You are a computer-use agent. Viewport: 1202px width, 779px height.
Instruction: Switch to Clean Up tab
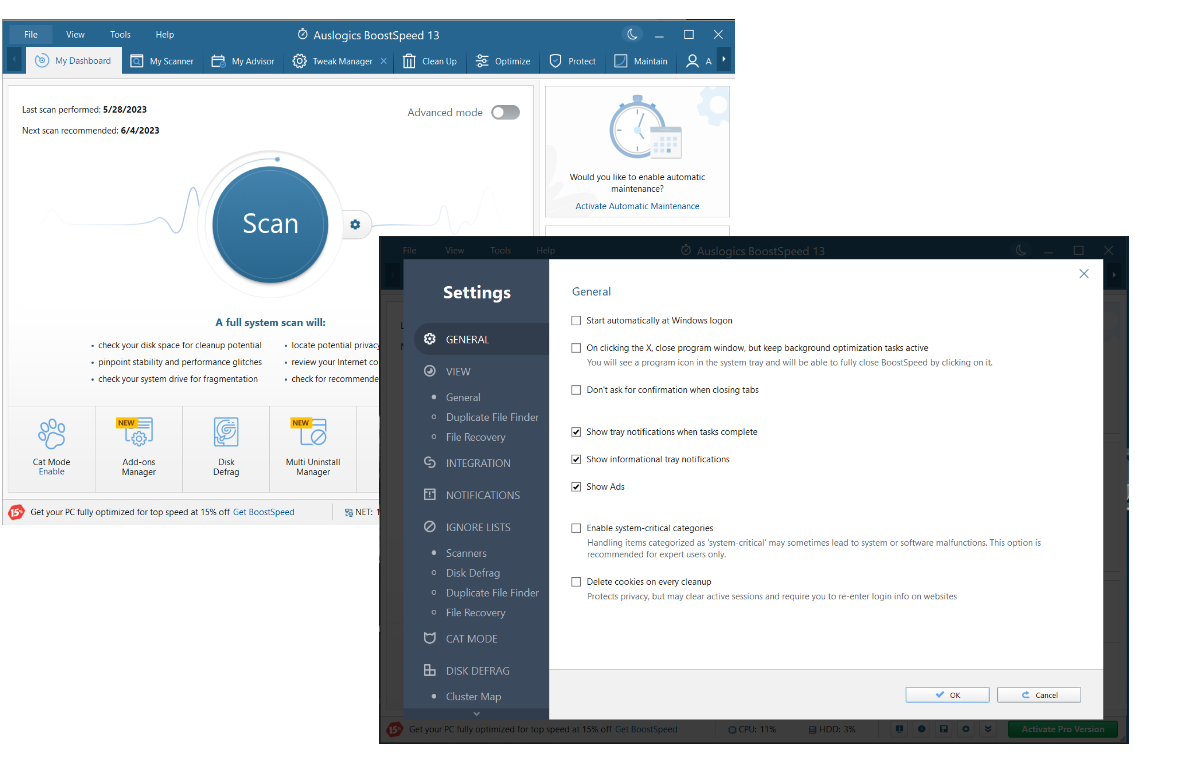coord(430,61)
